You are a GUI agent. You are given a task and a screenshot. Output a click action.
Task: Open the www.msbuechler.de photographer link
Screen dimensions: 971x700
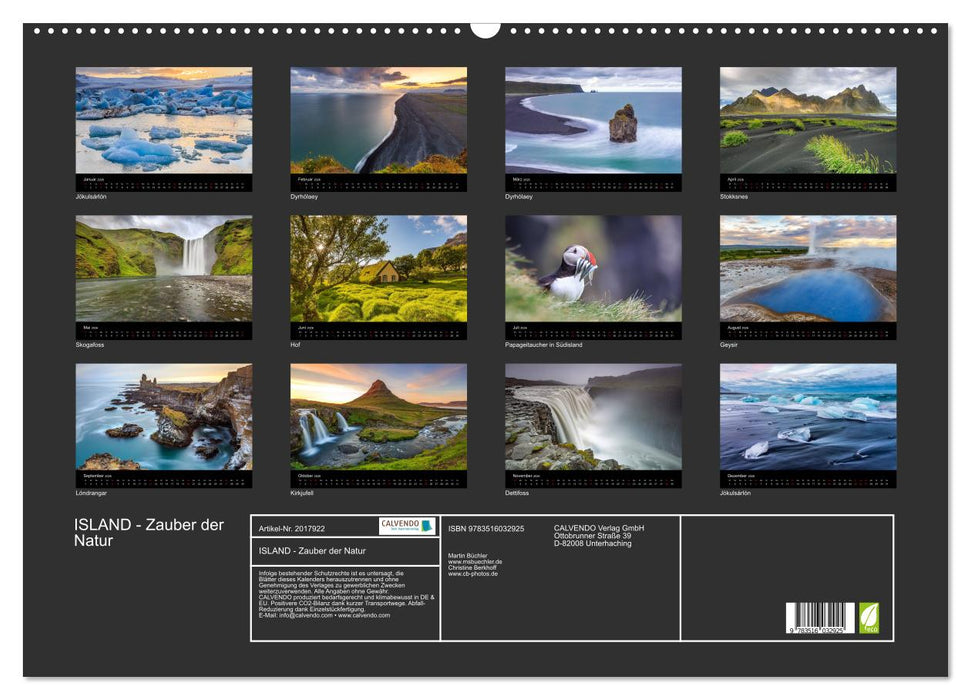(x=475, y=561)
